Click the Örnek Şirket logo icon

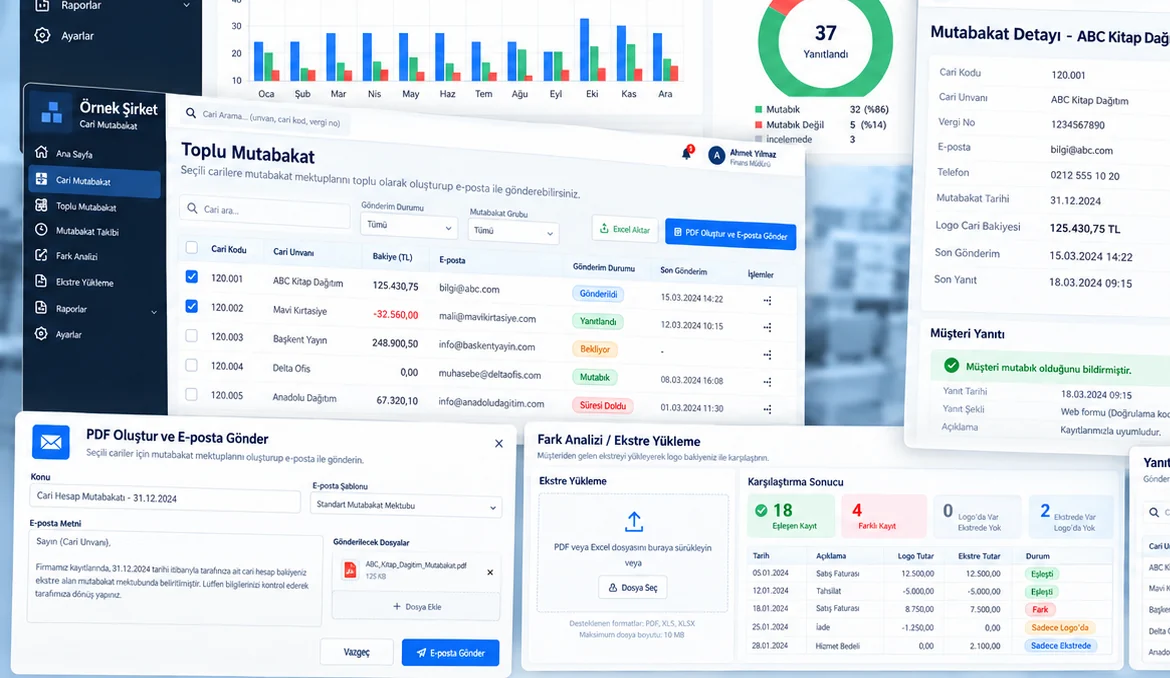point(51,113)
